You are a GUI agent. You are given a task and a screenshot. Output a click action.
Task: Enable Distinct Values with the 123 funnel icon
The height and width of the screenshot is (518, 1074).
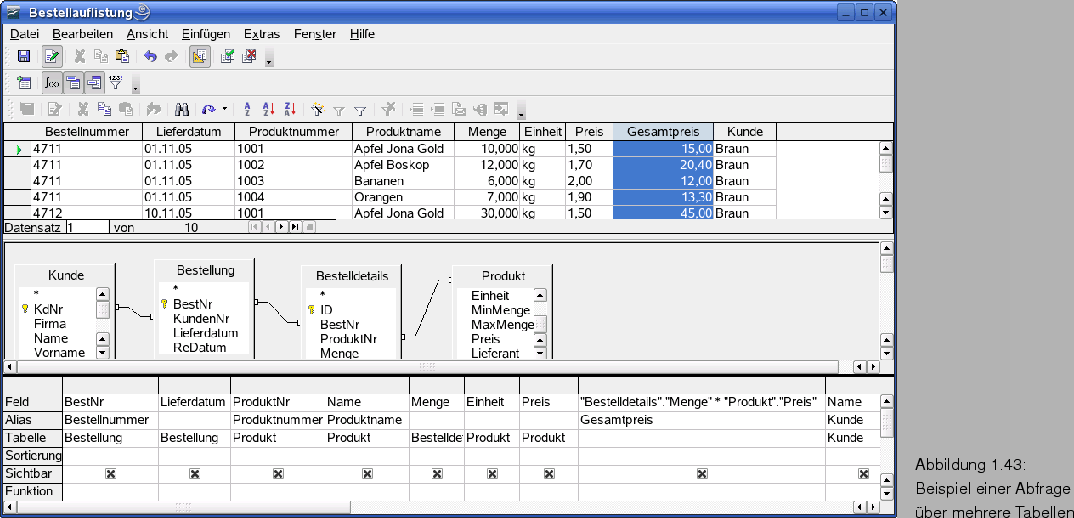(114, 83)
